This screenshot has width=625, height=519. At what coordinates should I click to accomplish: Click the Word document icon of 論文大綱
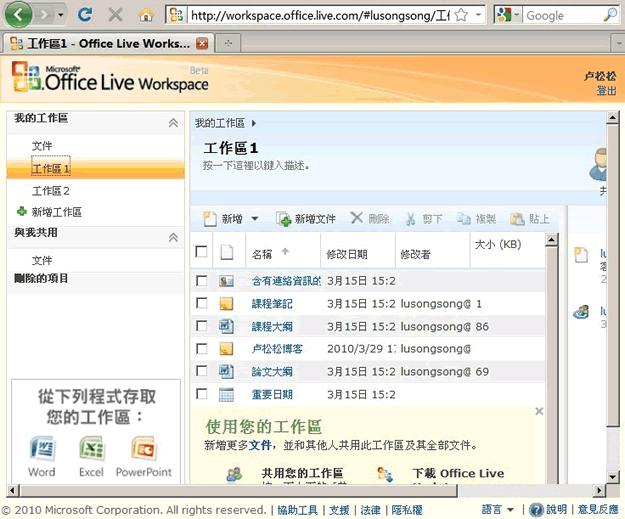[x=226, y=372]
